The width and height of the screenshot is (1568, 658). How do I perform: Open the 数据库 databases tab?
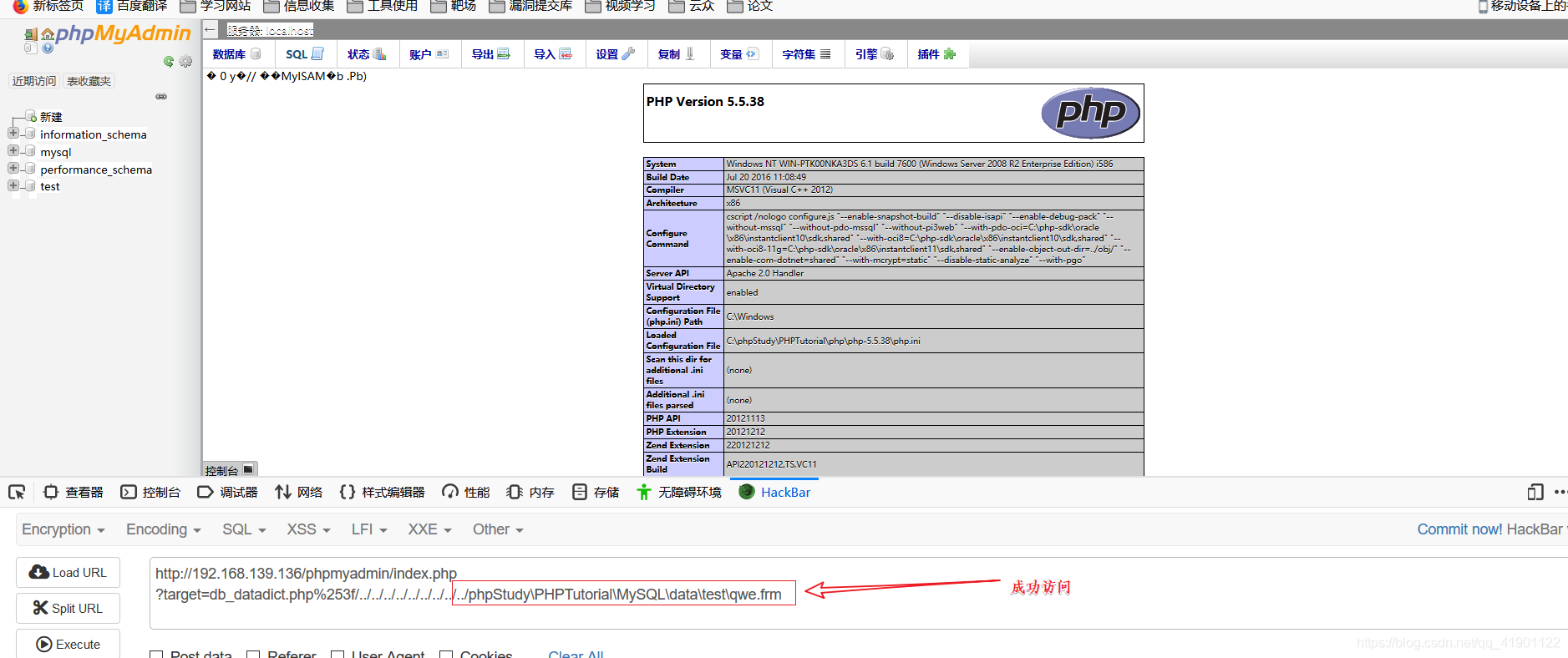237,54
